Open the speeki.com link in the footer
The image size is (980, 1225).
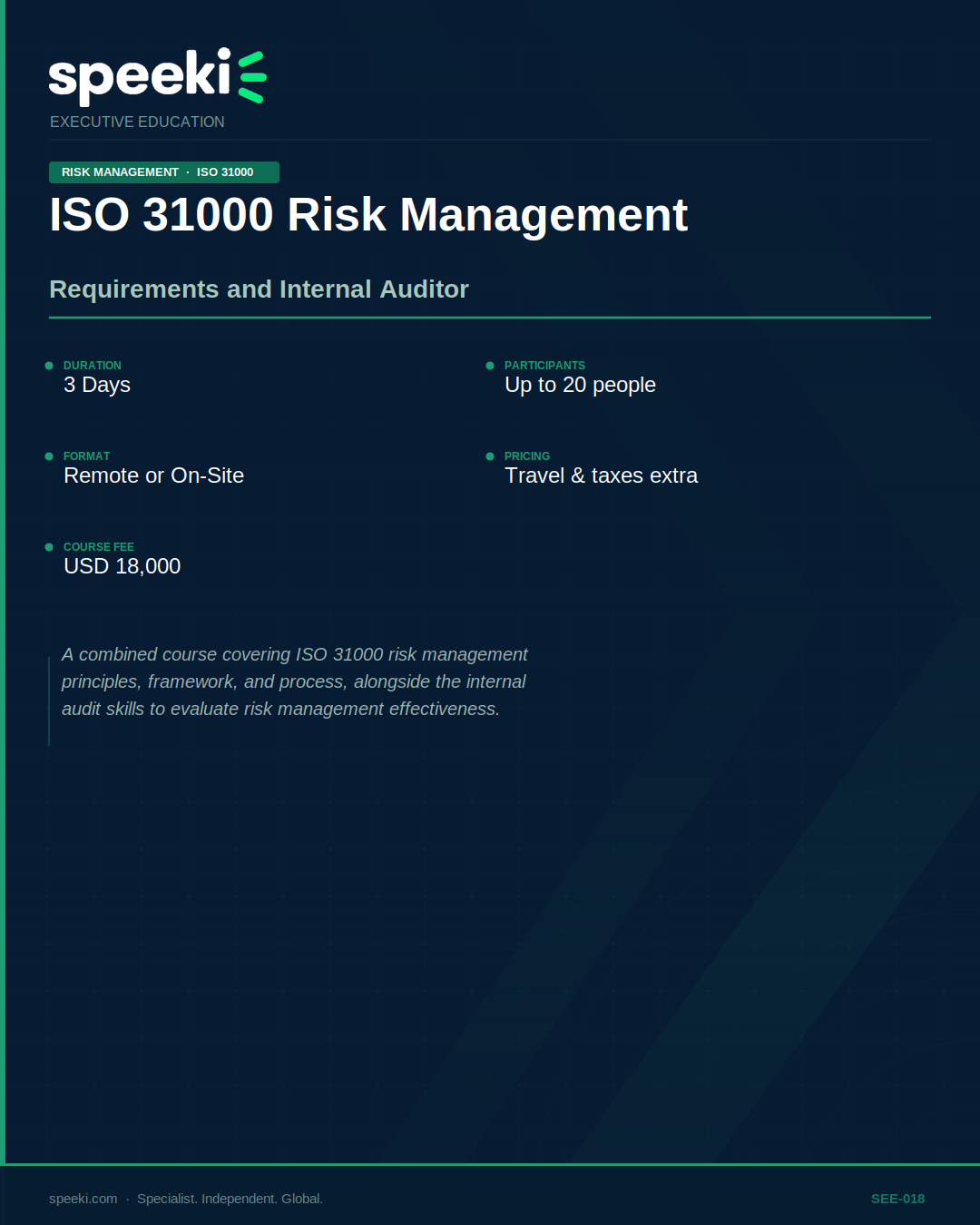pos(82,1198)
